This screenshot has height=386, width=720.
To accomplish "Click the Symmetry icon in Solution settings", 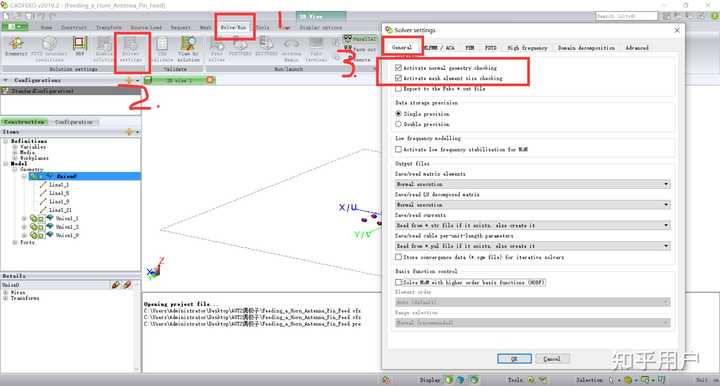I will click(x=16, y=47).
